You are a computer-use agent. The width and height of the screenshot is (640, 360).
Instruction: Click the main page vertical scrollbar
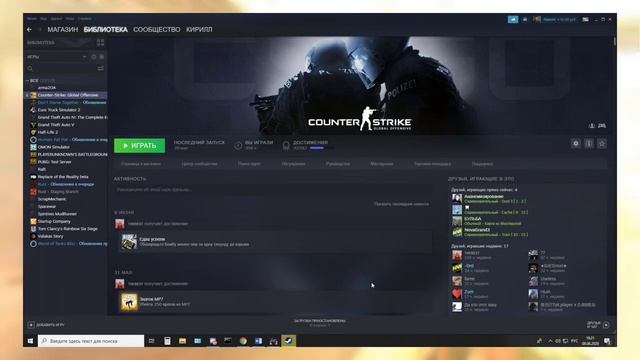(x=614, y=41)
